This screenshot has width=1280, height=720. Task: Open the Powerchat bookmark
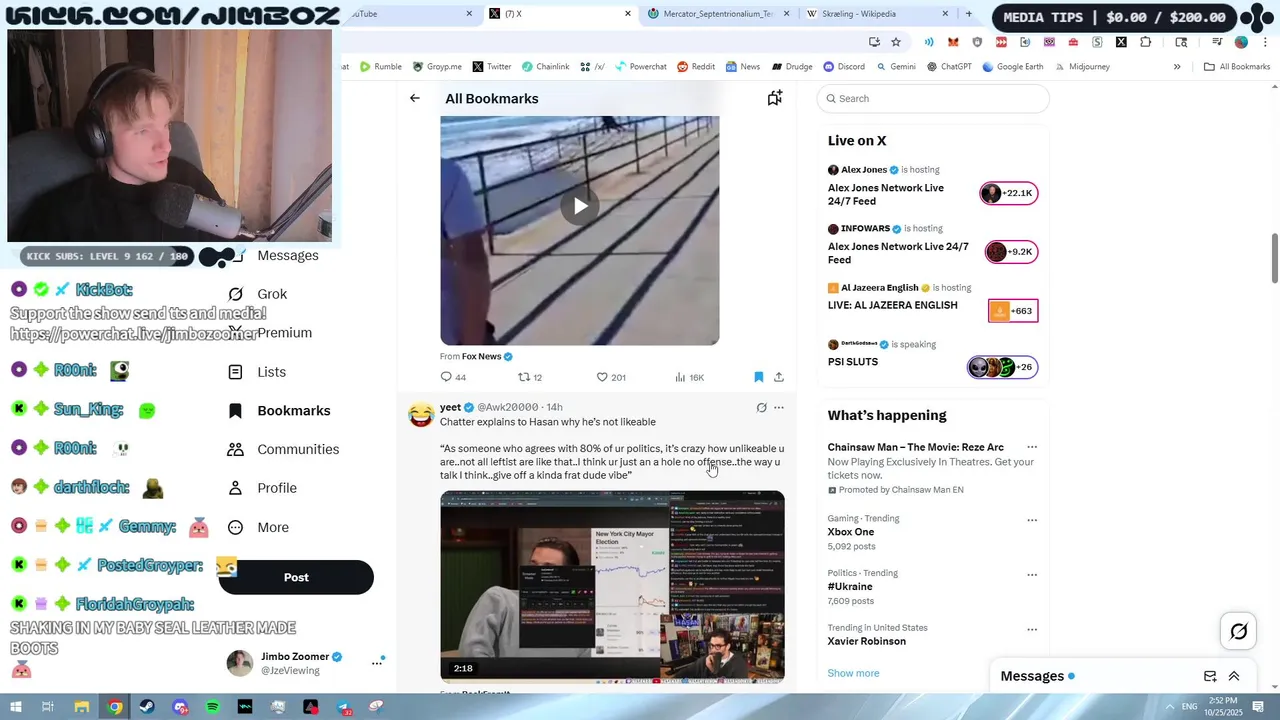(x=641, y=67)
